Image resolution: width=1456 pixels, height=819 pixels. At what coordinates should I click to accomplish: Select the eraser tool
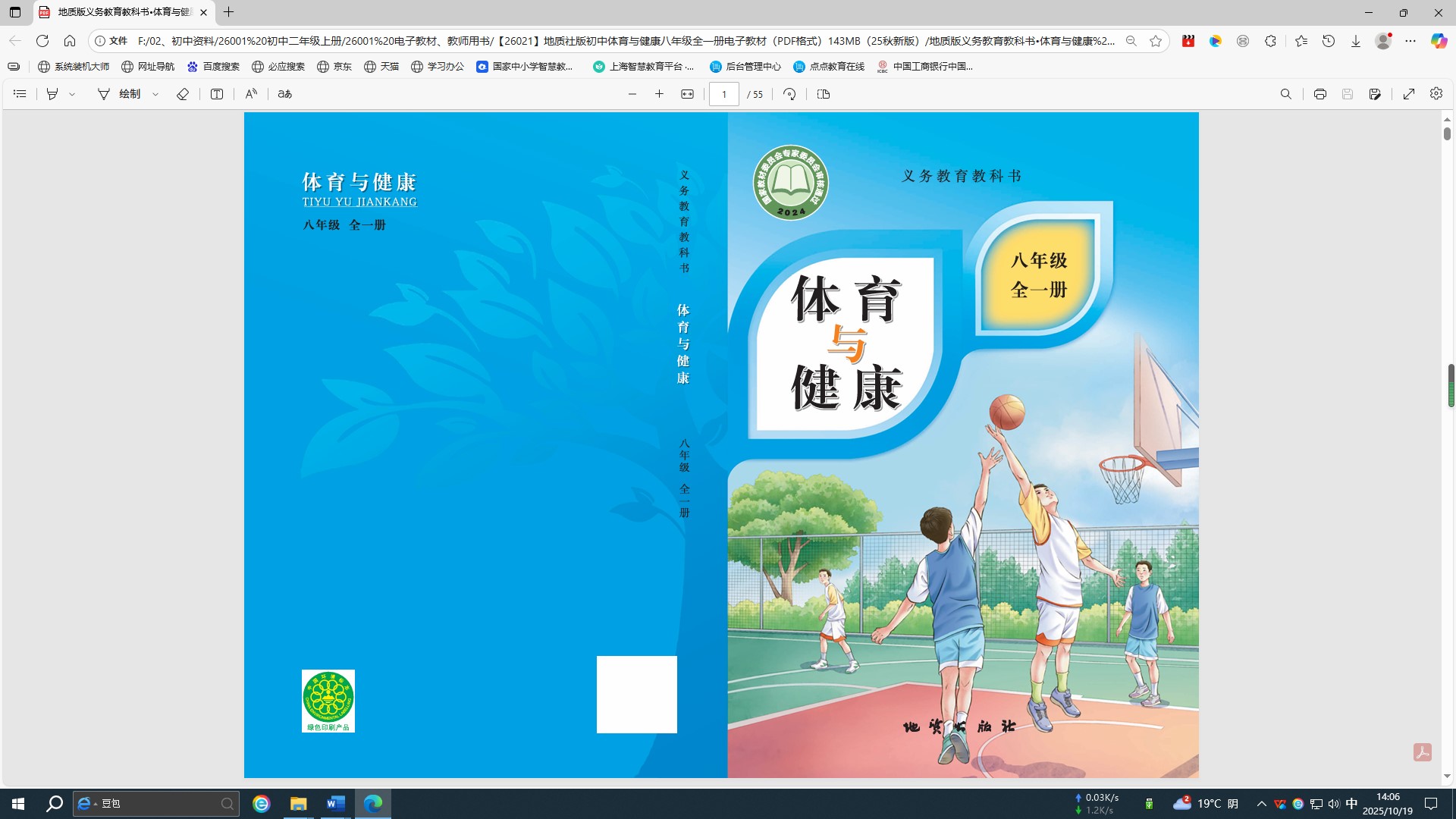pos(183,94)
